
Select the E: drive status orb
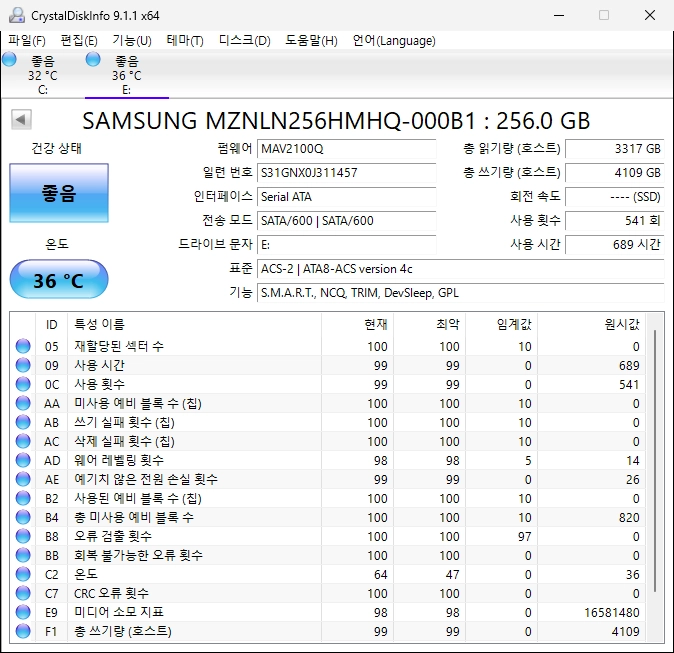click(x=93, y=59)
